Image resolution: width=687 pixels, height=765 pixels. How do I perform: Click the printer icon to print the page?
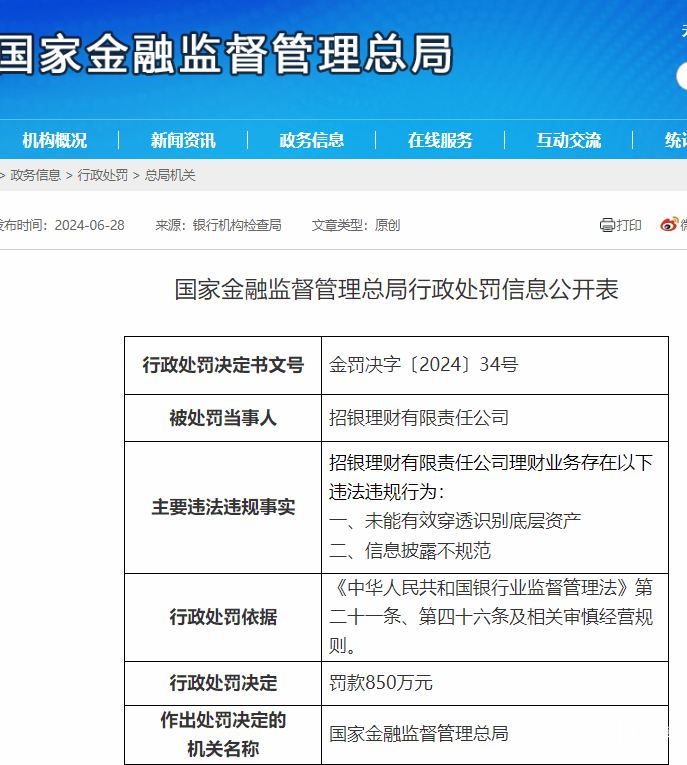607,225
